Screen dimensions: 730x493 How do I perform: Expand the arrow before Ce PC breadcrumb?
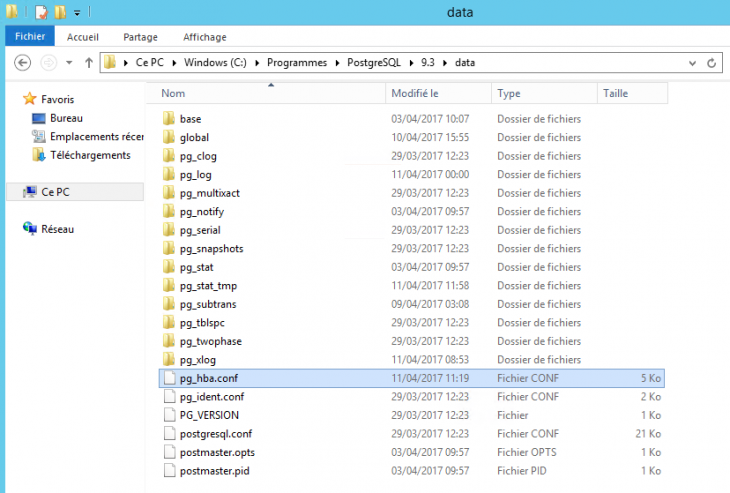[x=126, y=63]
